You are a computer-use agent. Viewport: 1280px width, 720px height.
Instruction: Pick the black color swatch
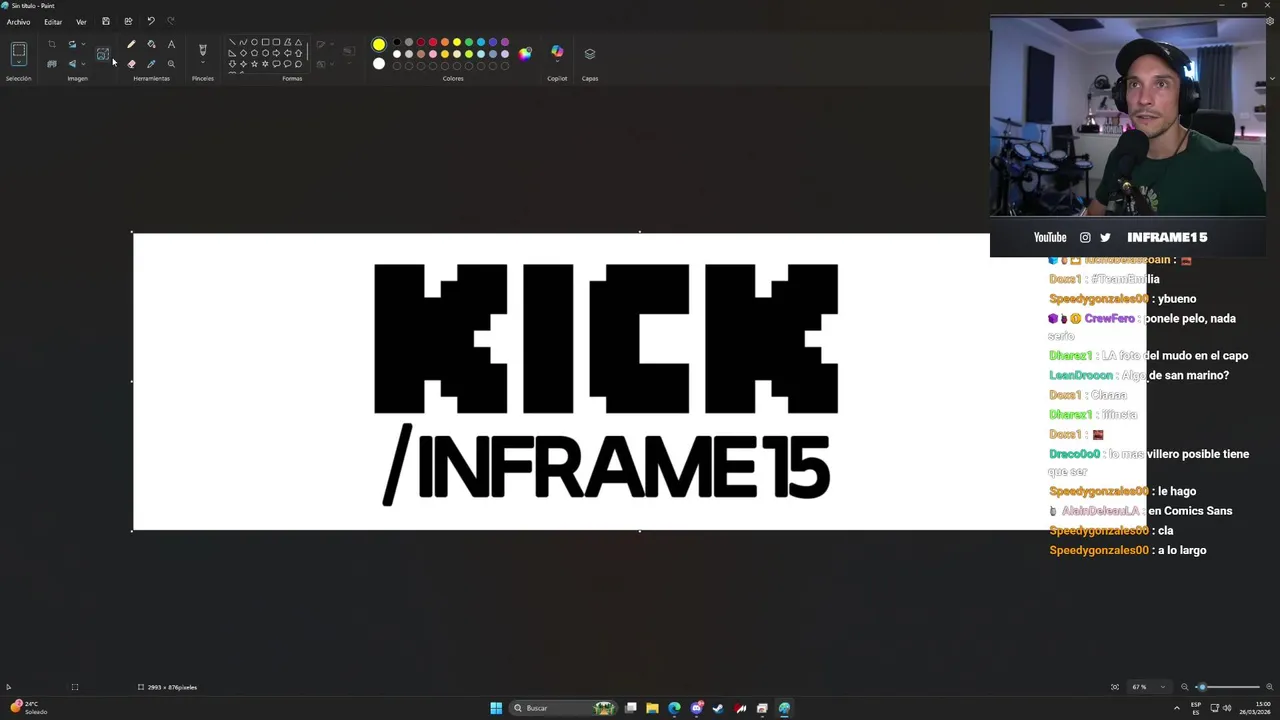(397, 42)
